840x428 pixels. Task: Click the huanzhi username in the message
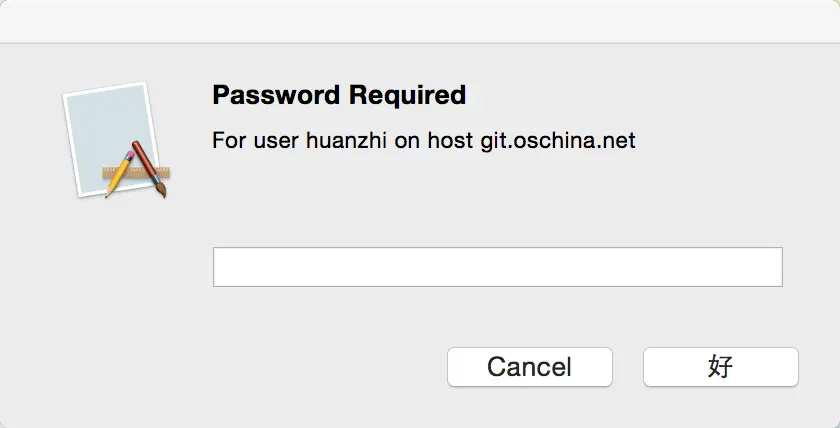point(346,141)
